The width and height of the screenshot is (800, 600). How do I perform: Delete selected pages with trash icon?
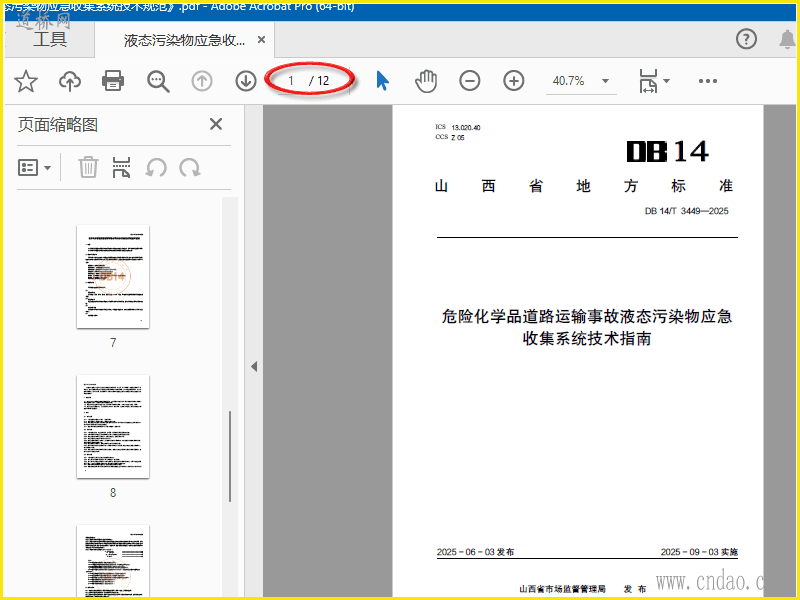click(88, 167)
